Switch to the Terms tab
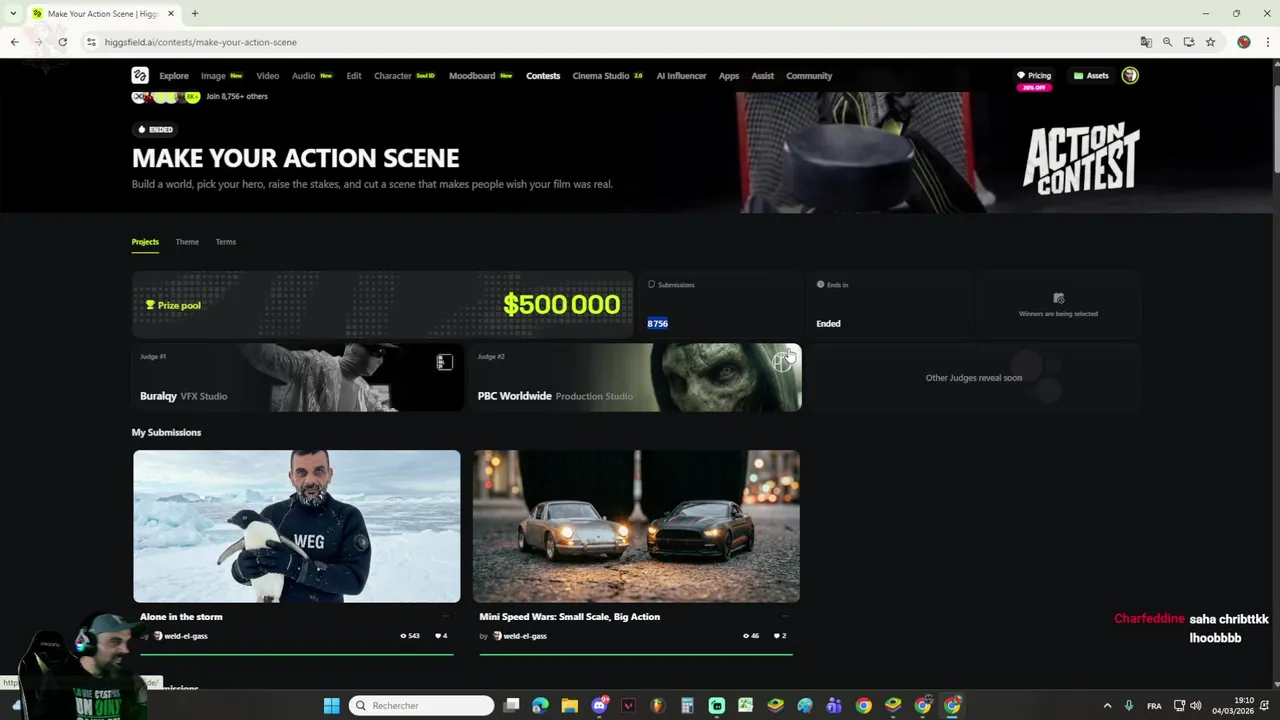This screenshot has width=1280, height=720. tap(226, 242)
